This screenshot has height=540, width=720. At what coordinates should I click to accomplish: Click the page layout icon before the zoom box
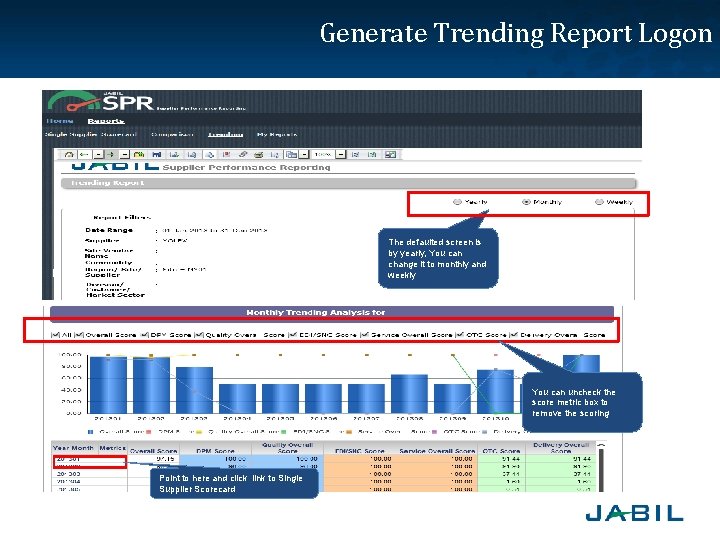[291, 155]
